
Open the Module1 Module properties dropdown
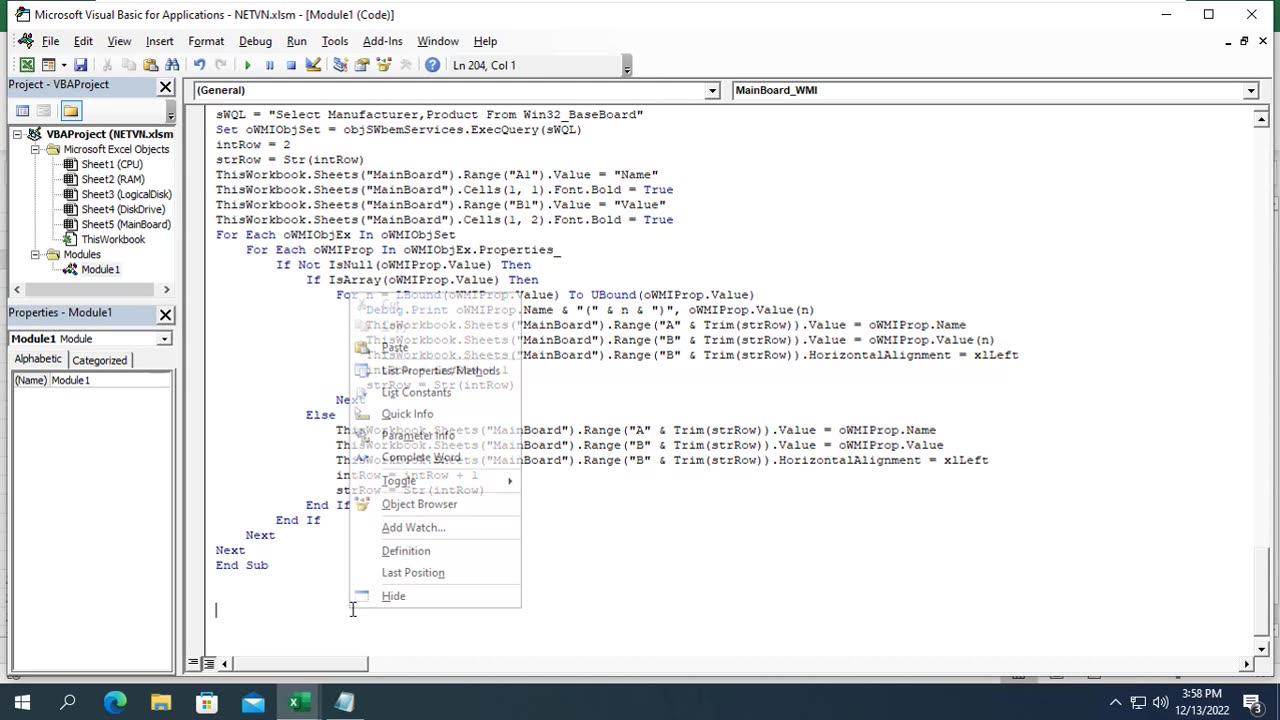click(x=163, y=339)
